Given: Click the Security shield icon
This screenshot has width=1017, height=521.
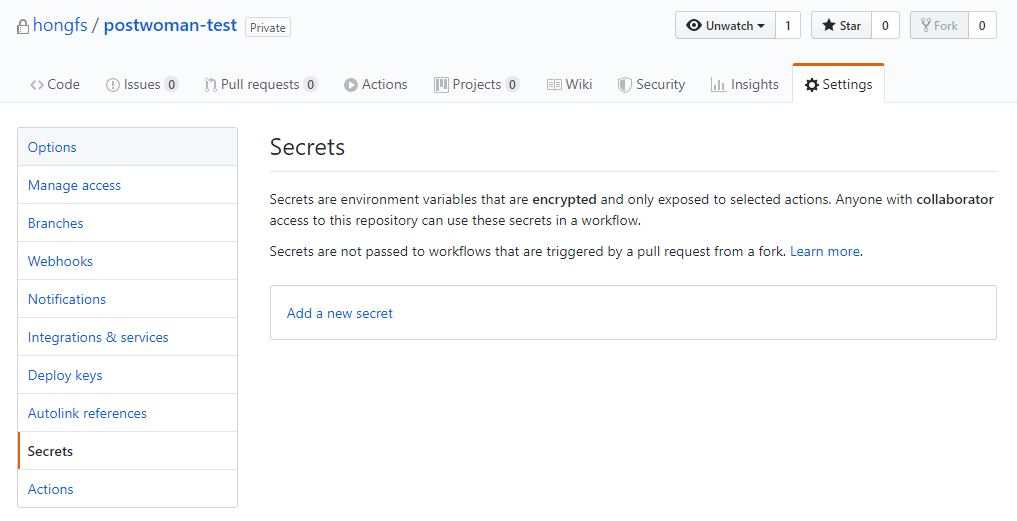Looking at the screenshot, I should point(625,85).
